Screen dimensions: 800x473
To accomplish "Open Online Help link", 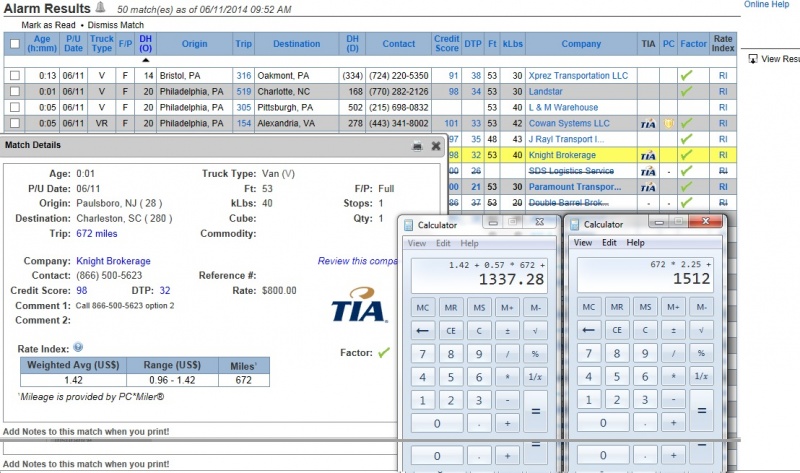I will [766, 5].
